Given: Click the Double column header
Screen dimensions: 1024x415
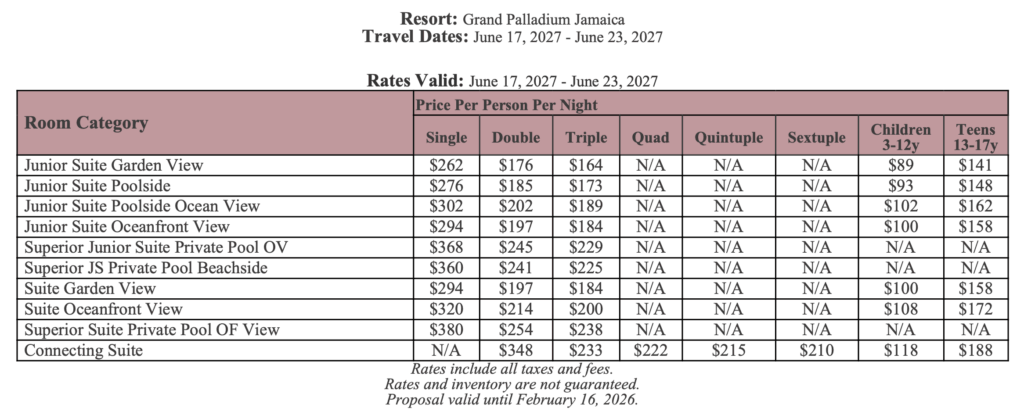Looking at the screenshot, I should click(516, 137).
